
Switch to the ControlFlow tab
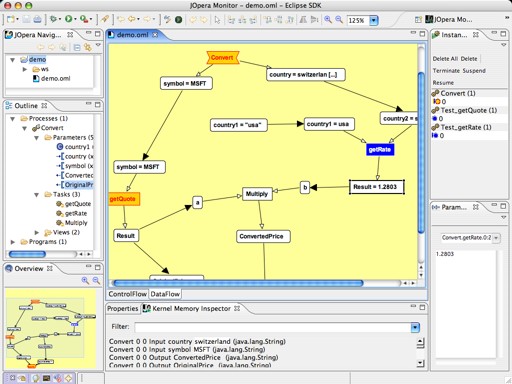127,294
